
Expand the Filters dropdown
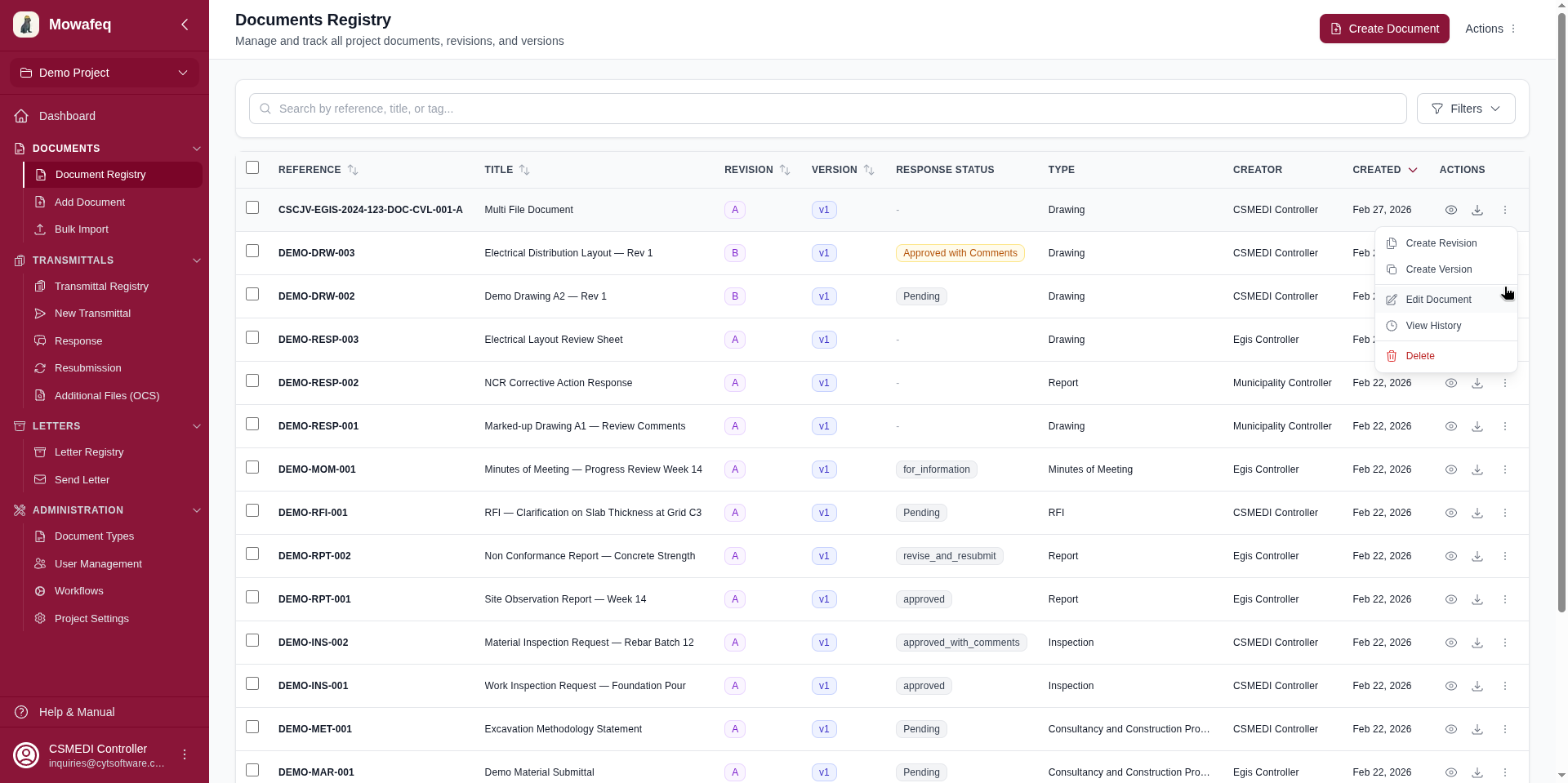click(x=1465, y=109)
